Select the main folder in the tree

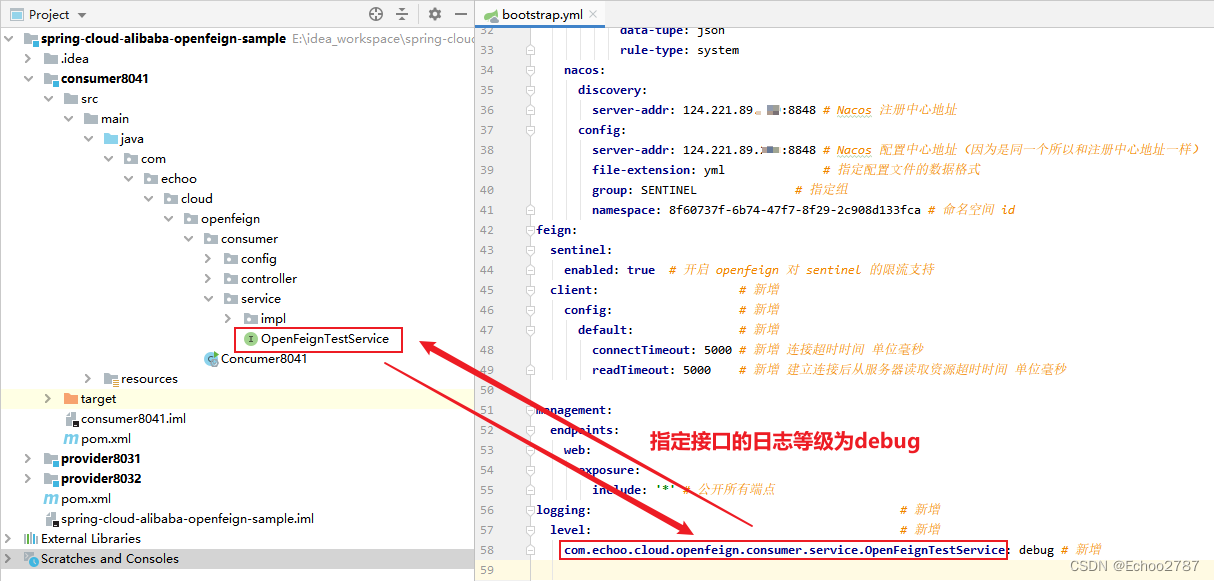pyautogui.click(x=115, y=119)
